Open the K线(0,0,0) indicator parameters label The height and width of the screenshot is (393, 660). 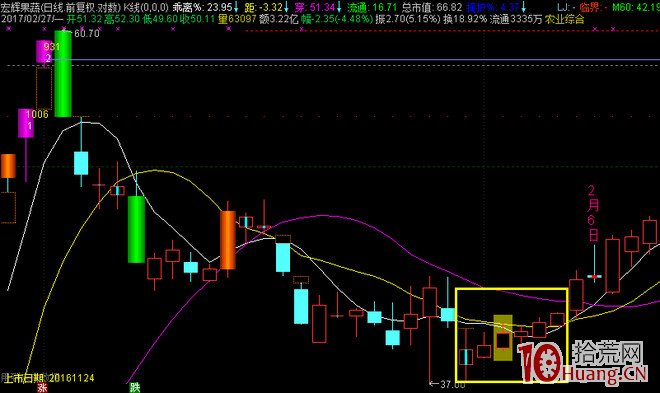(x=146, y=7)
